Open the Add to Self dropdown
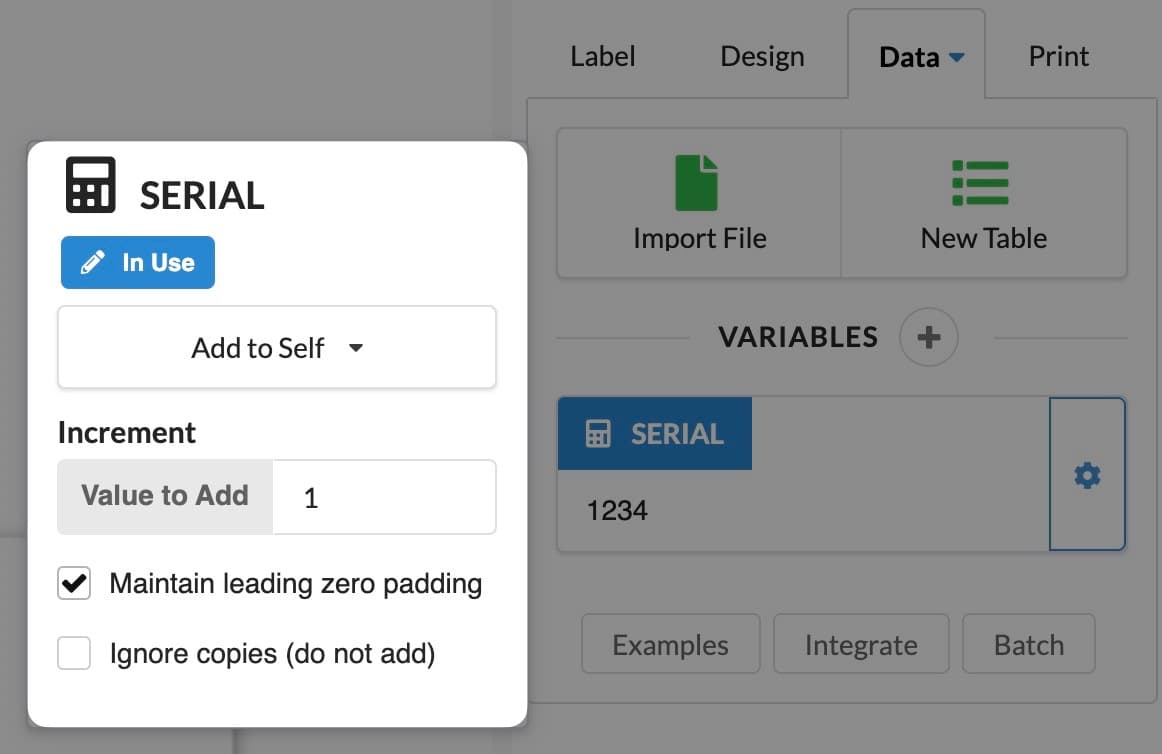 coord(276,347)
